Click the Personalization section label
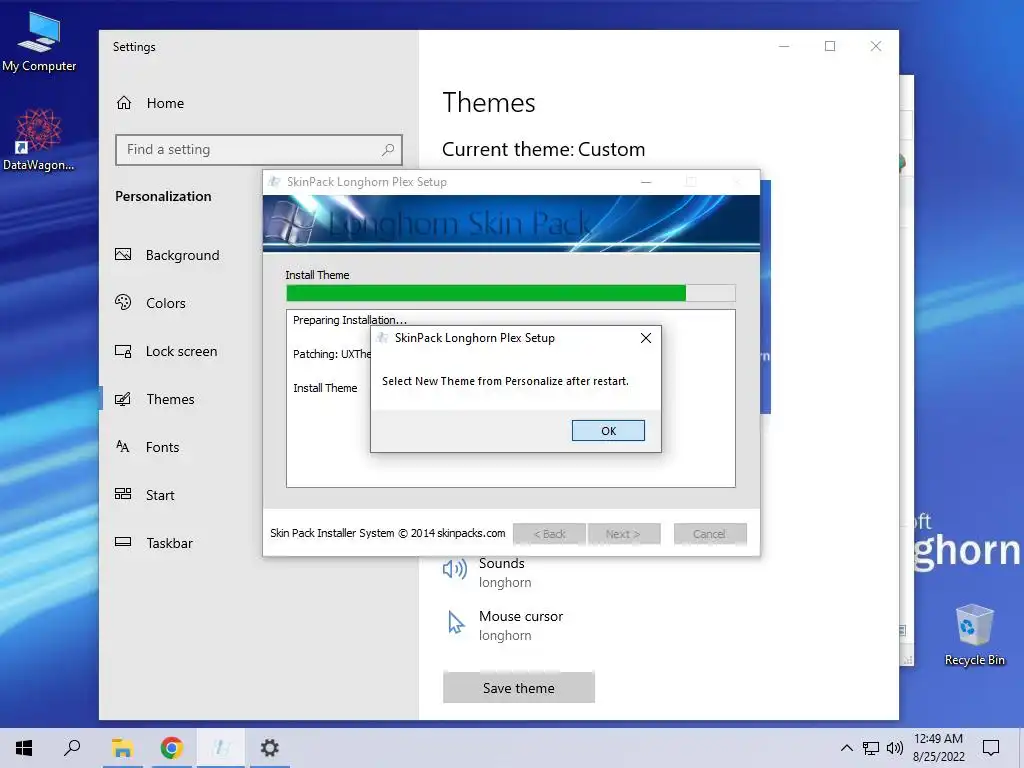Viewport: 1024px width, 768px height. [x=163, y=197]
